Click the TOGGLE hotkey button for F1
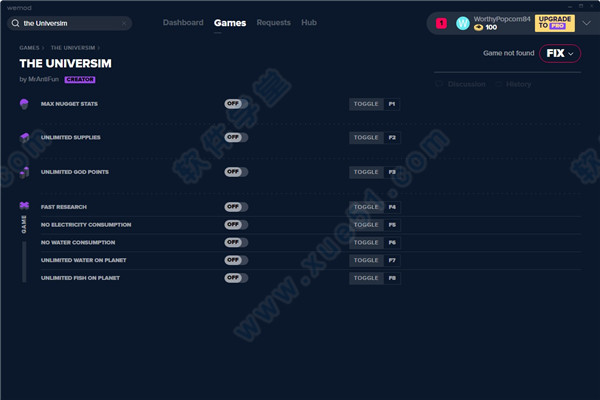 [x=366, y=104]
